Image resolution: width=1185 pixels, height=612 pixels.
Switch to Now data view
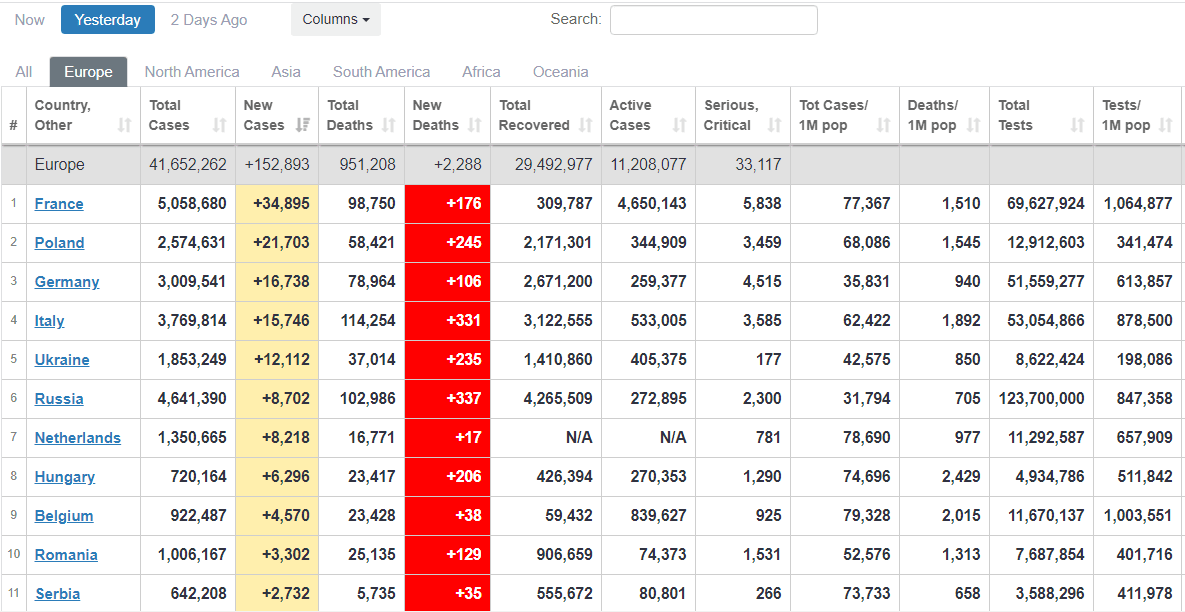[30, 20]
